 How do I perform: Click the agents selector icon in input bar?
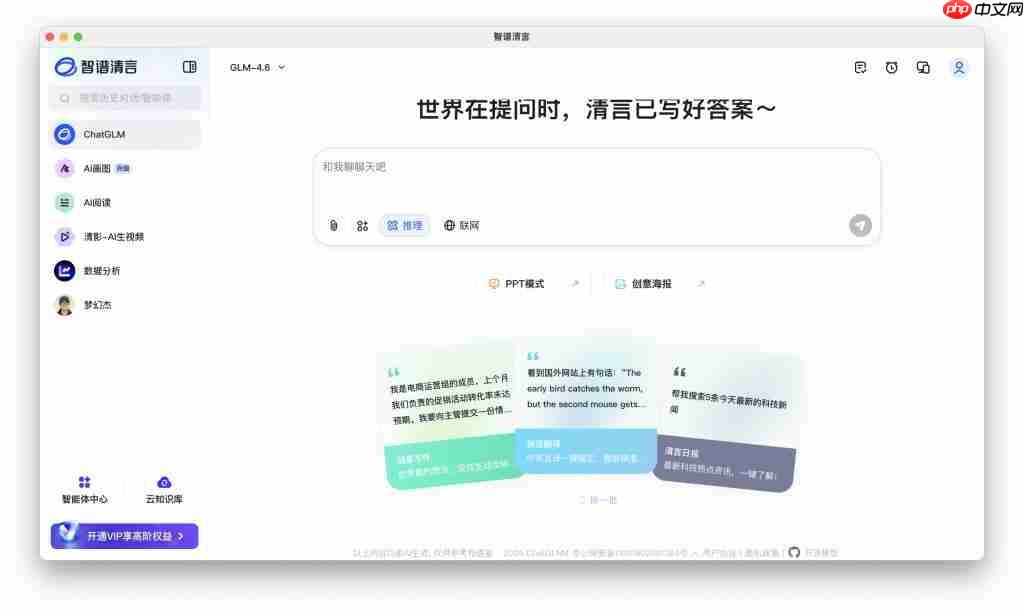(x=362, y=225)
